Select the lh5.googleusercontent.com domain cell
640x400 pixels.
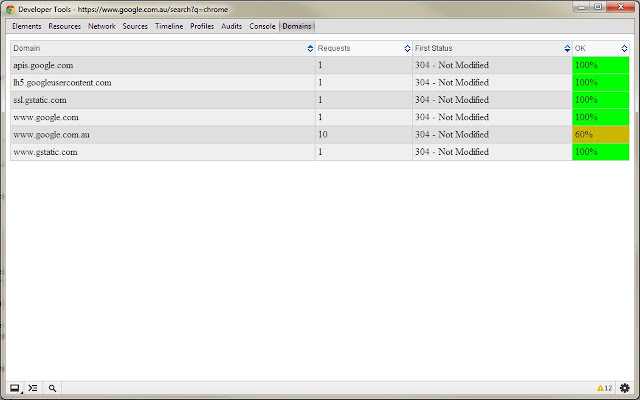(163, 82)
